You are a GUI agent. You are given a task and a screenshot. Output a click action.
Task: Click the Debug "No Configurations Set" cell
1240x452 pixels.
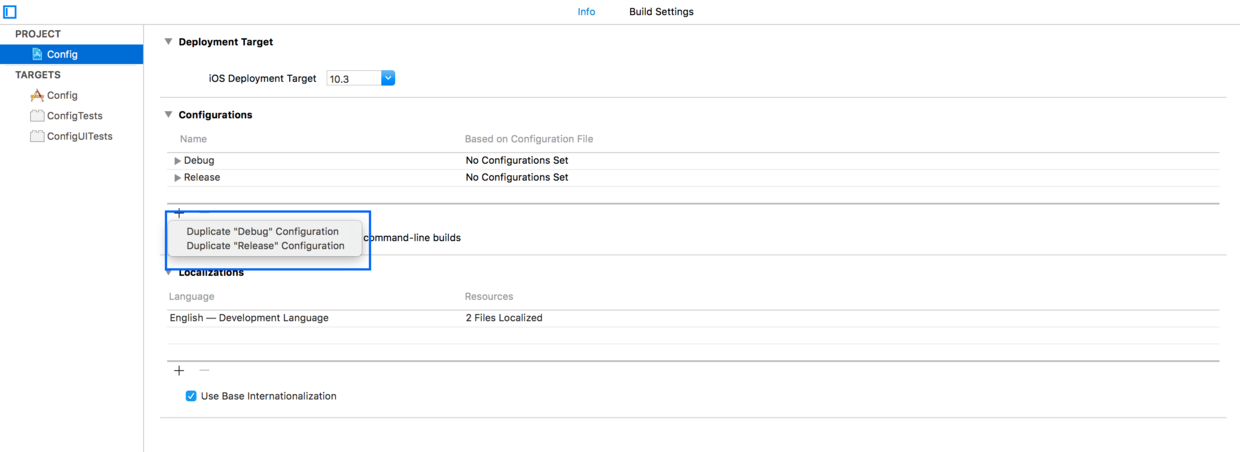[x=517, y=160]
